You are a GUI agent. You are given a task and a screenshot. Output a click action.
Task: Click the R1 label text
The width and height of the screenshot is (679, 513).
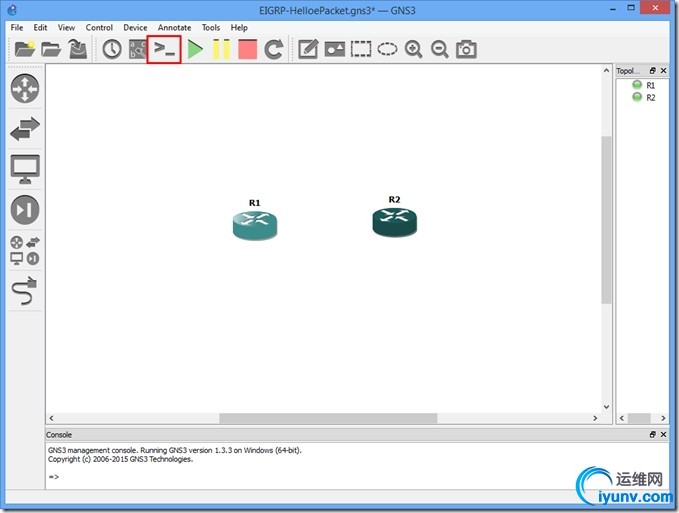pos(255,203)
